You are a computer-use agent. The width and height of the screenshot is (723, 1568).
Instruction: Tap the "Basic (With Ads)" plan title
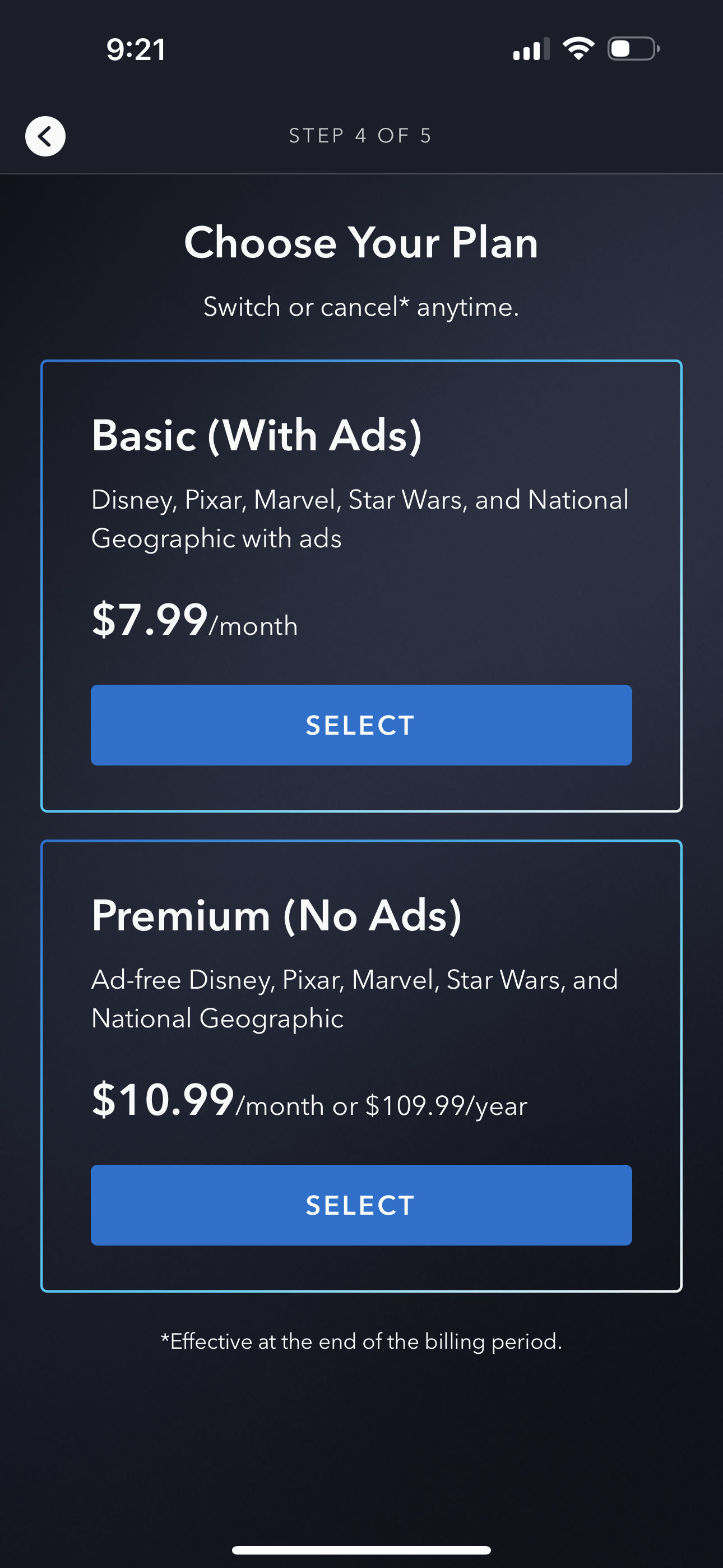256,436
